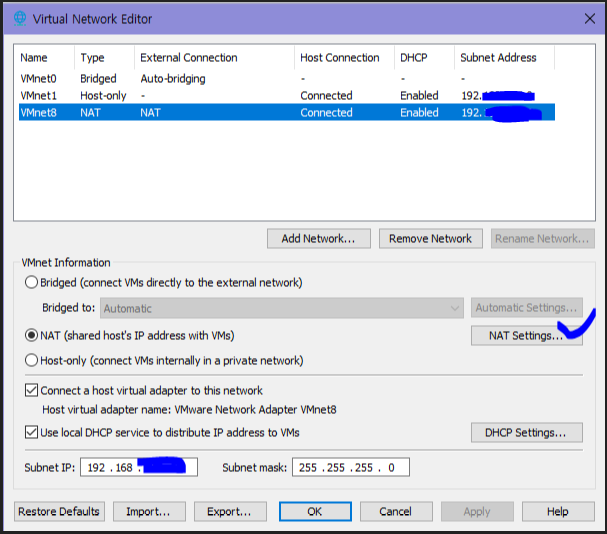The image size is (607, 534).
Task: Click the Host virtual adapter name text
Action: [189, 410]
